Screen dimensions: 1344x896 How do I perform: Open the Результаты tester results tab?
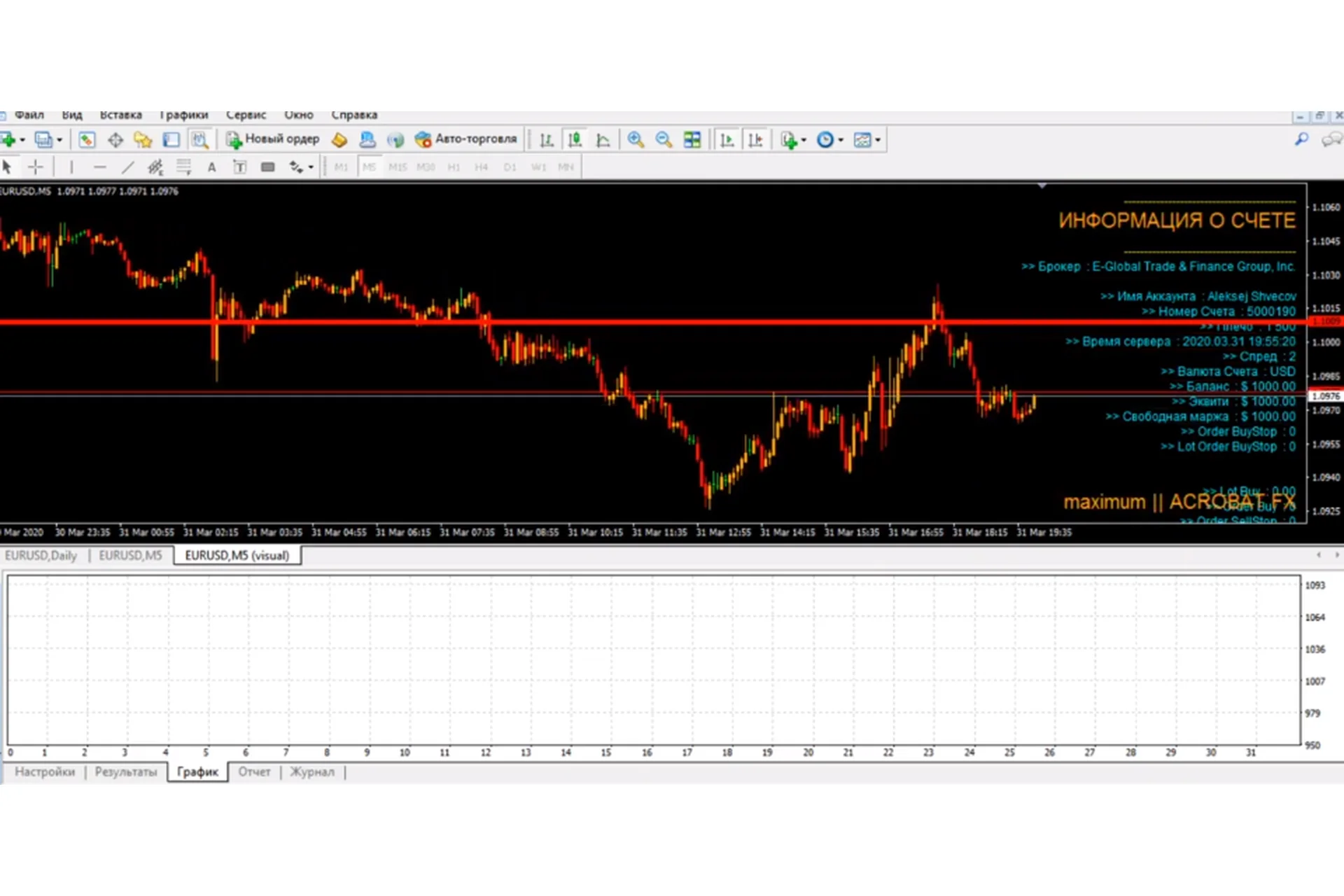tap(125, 771)
